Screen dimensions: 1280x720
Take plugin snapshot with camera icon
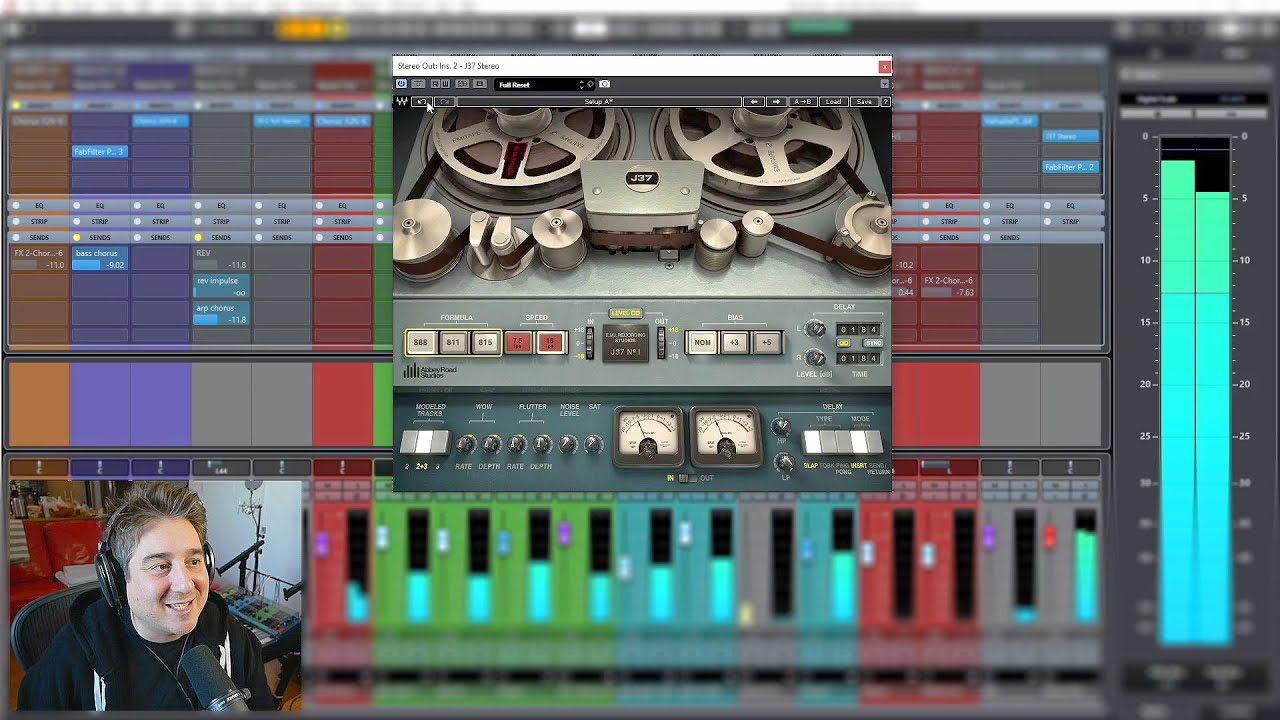click(x=604, y=84)
